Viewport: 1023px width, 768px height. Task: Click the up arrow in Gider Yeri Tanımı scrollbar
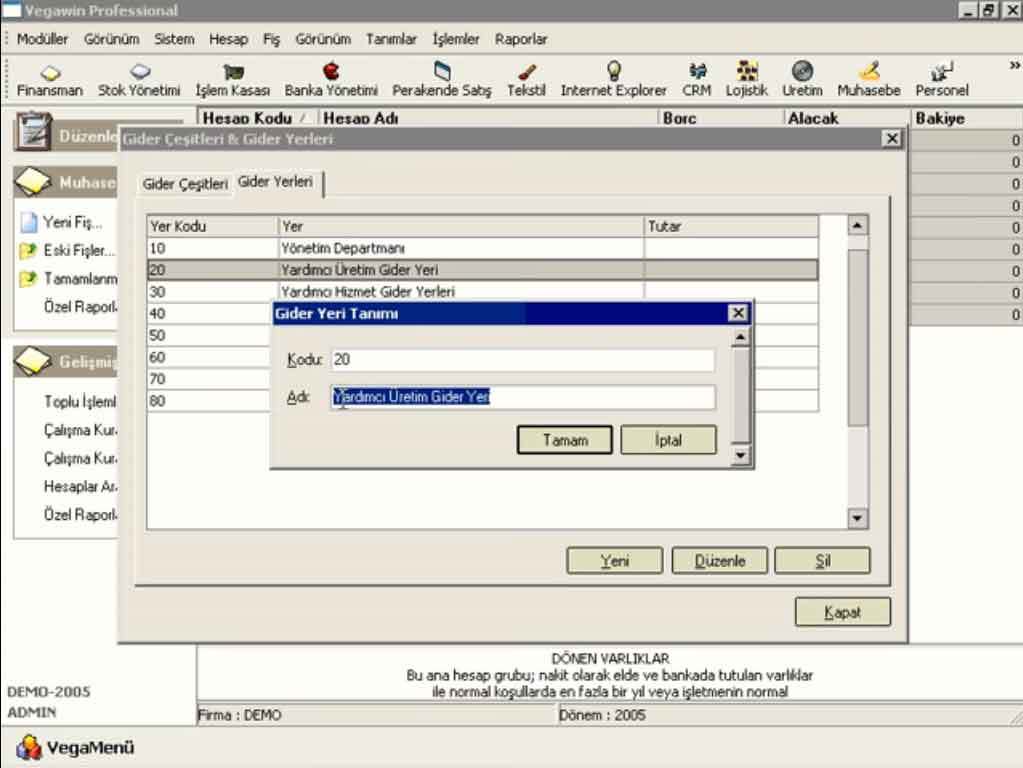tap(741, 337)
